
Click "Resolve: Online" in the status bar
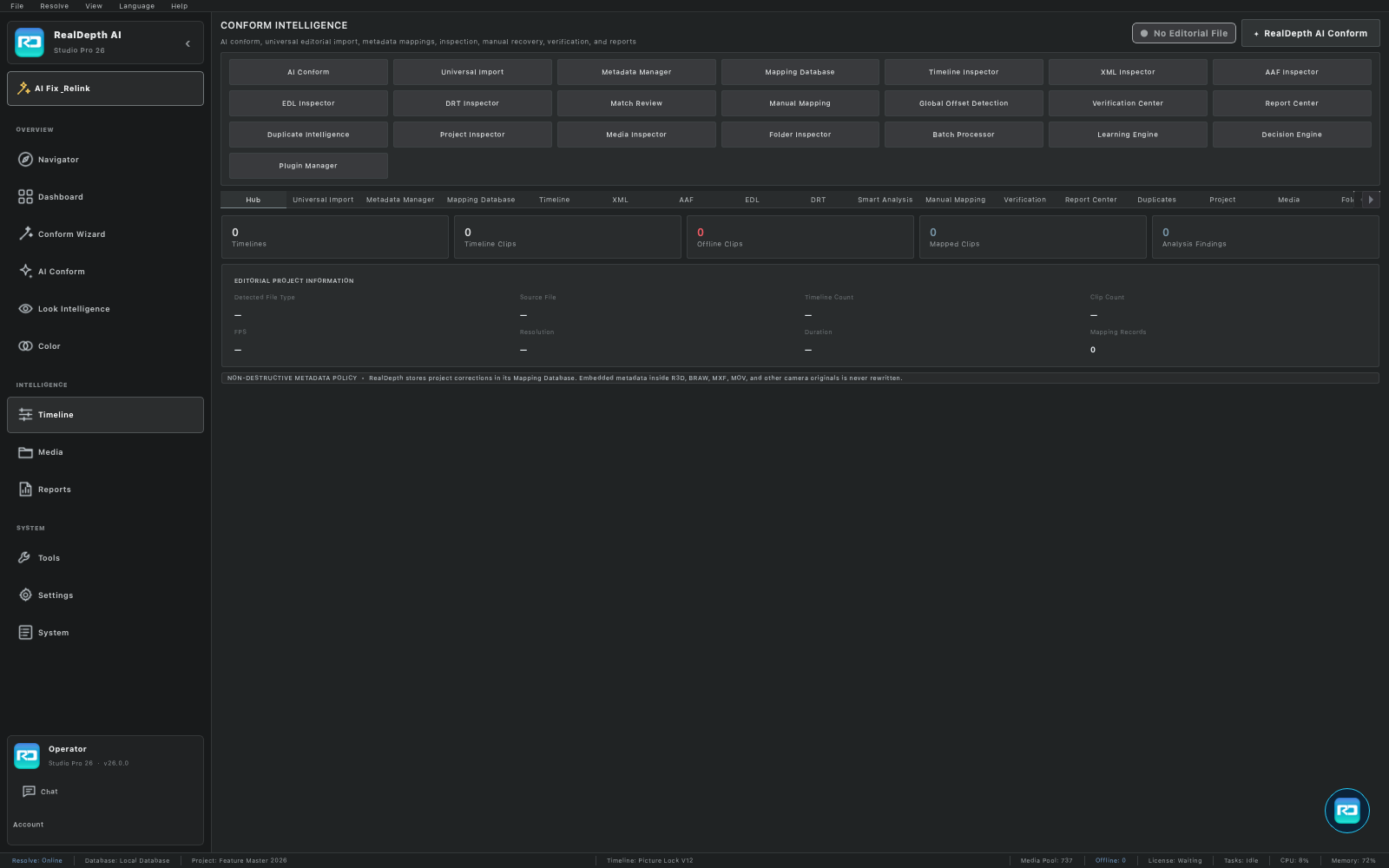tap(37, 861)
